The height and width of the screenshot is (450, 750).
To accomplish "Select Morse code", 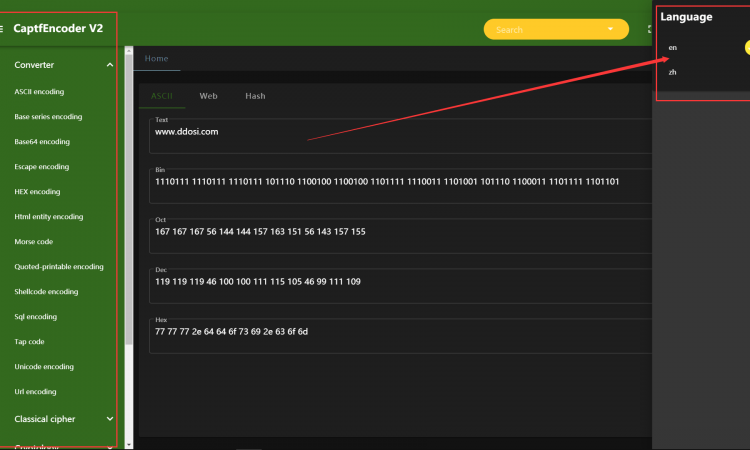I will (x=33, y=241).
